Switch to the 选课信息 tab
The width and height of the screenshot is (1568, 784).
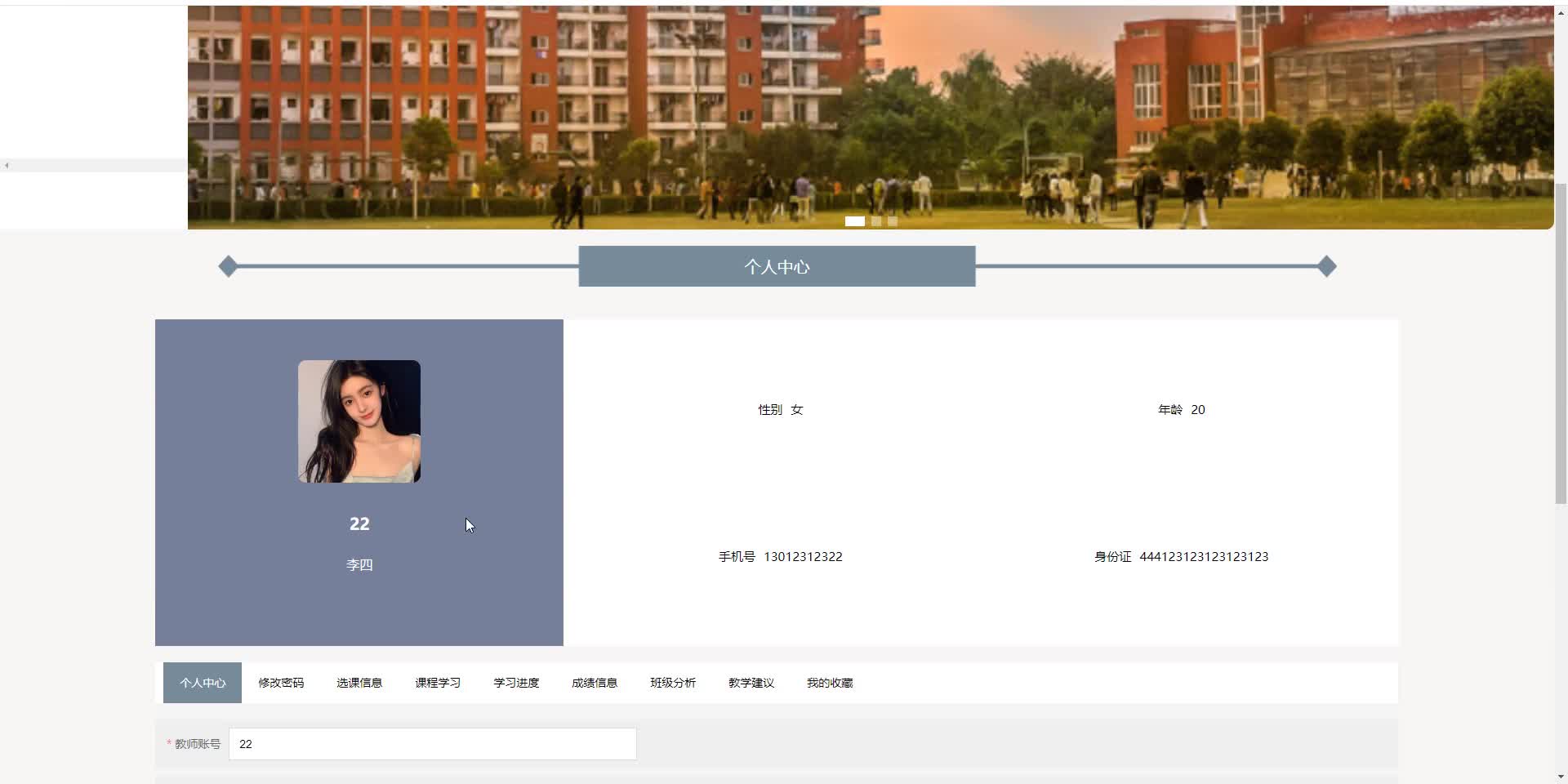(x=359, y=683)
